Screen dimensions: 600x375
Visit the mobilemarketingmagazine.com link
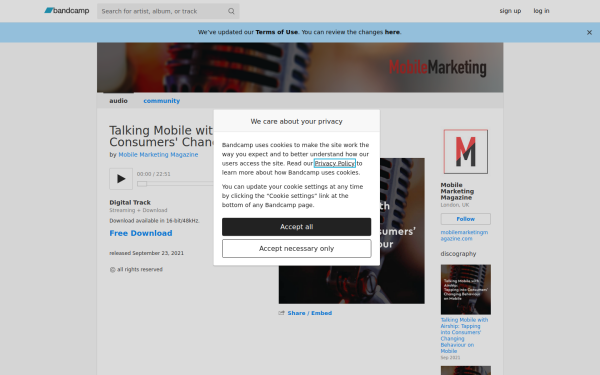pos(464,235)
